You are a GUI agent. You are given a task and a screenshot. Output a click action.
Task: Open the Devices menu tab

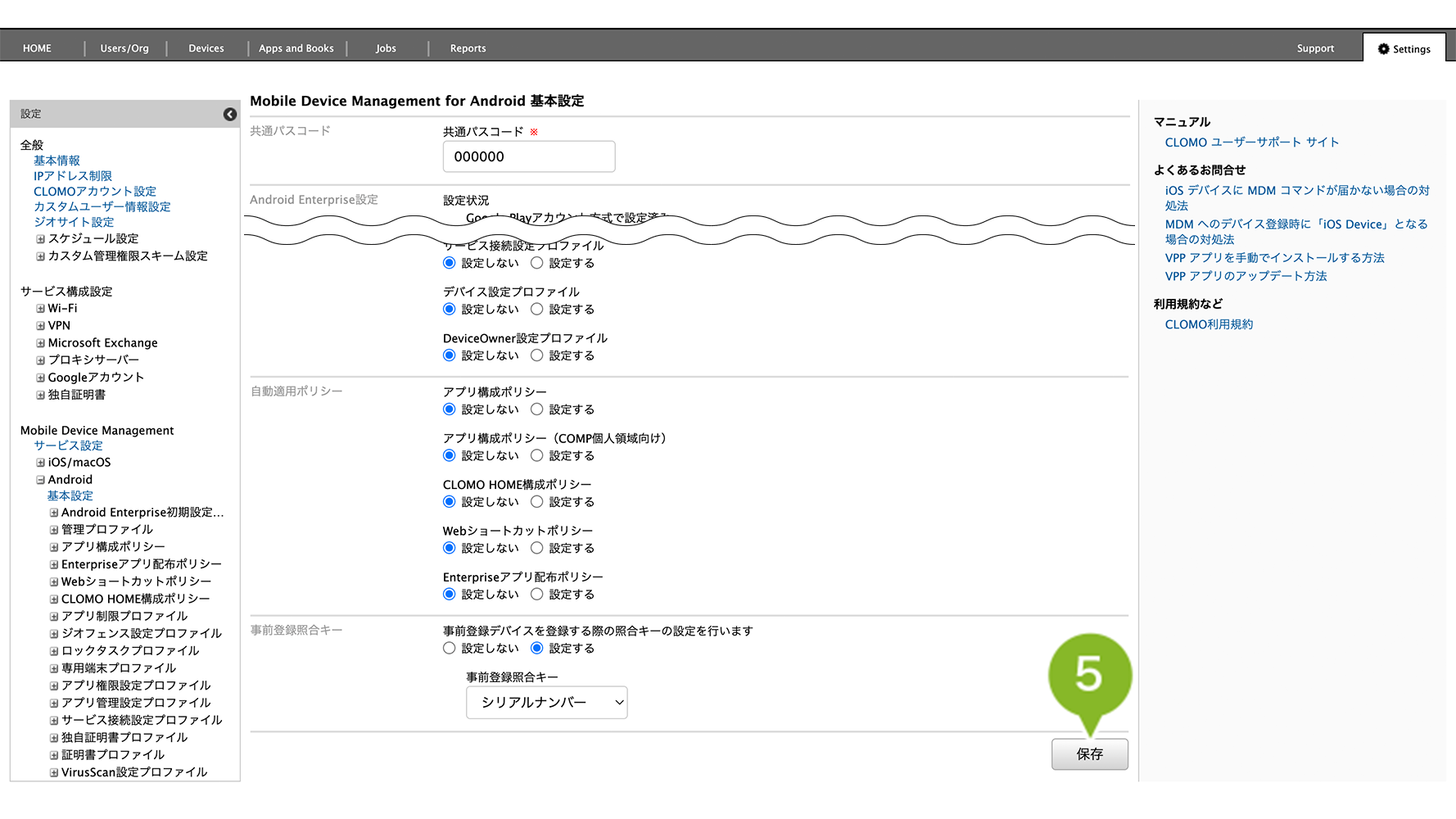click(x=206, y=48)
